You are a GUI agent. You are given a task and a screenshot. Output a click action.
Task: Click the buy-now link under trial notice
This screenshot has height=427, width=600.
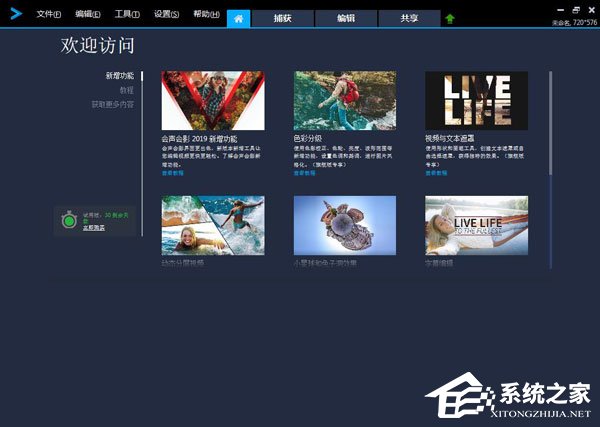pos(94,228)
